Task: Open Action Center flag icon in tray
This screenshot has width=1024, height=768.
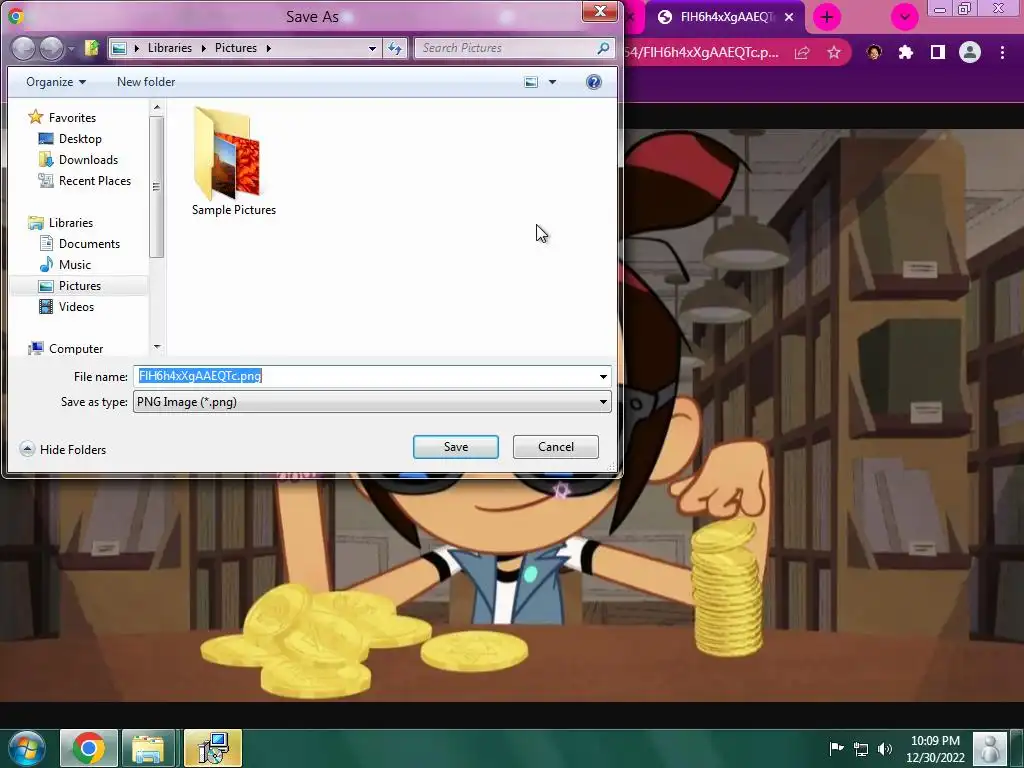Action: tap(836, 748)
